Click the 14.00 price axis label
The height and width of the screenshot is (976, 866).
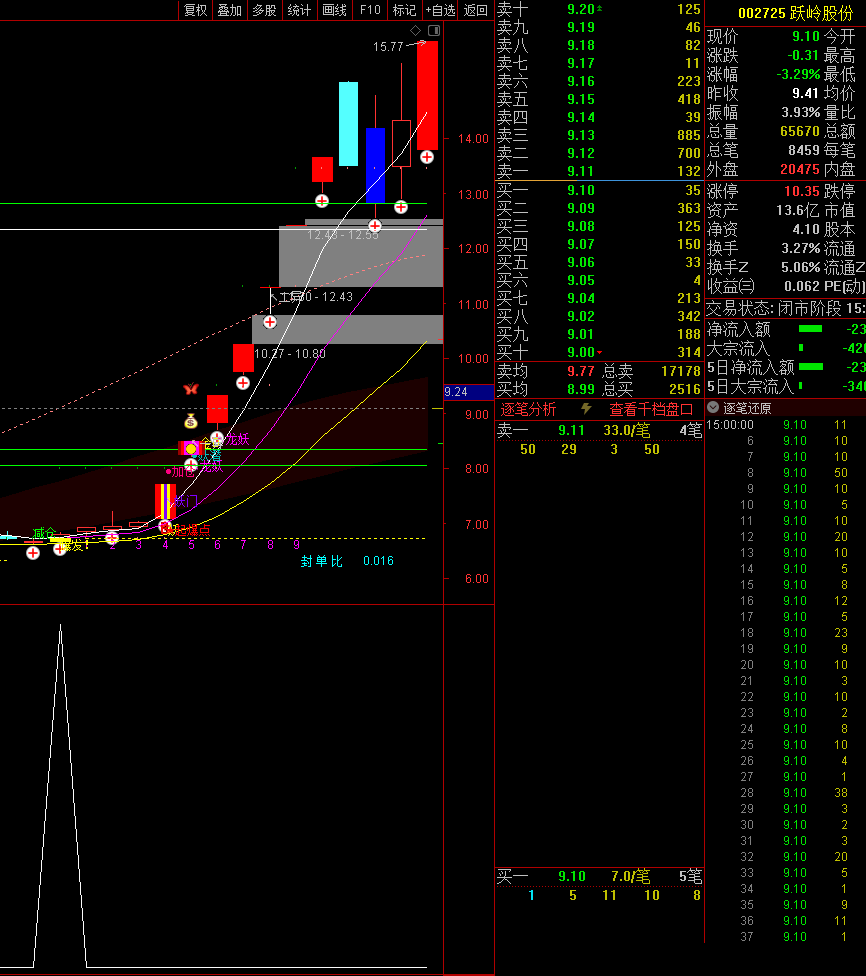(x=473, y=139)
